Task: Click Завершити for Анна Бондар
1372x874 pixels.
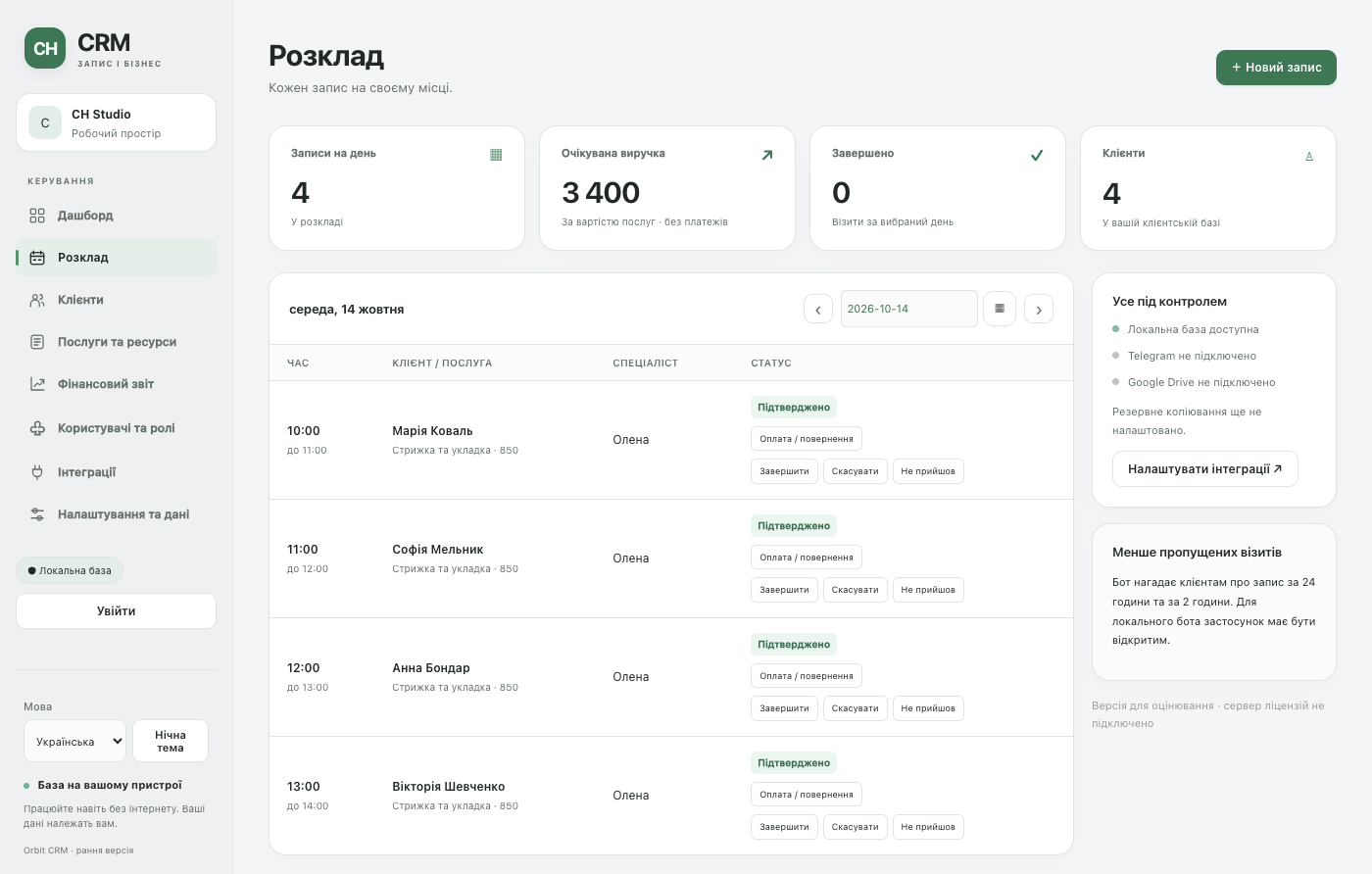Action: click(784, 708)
